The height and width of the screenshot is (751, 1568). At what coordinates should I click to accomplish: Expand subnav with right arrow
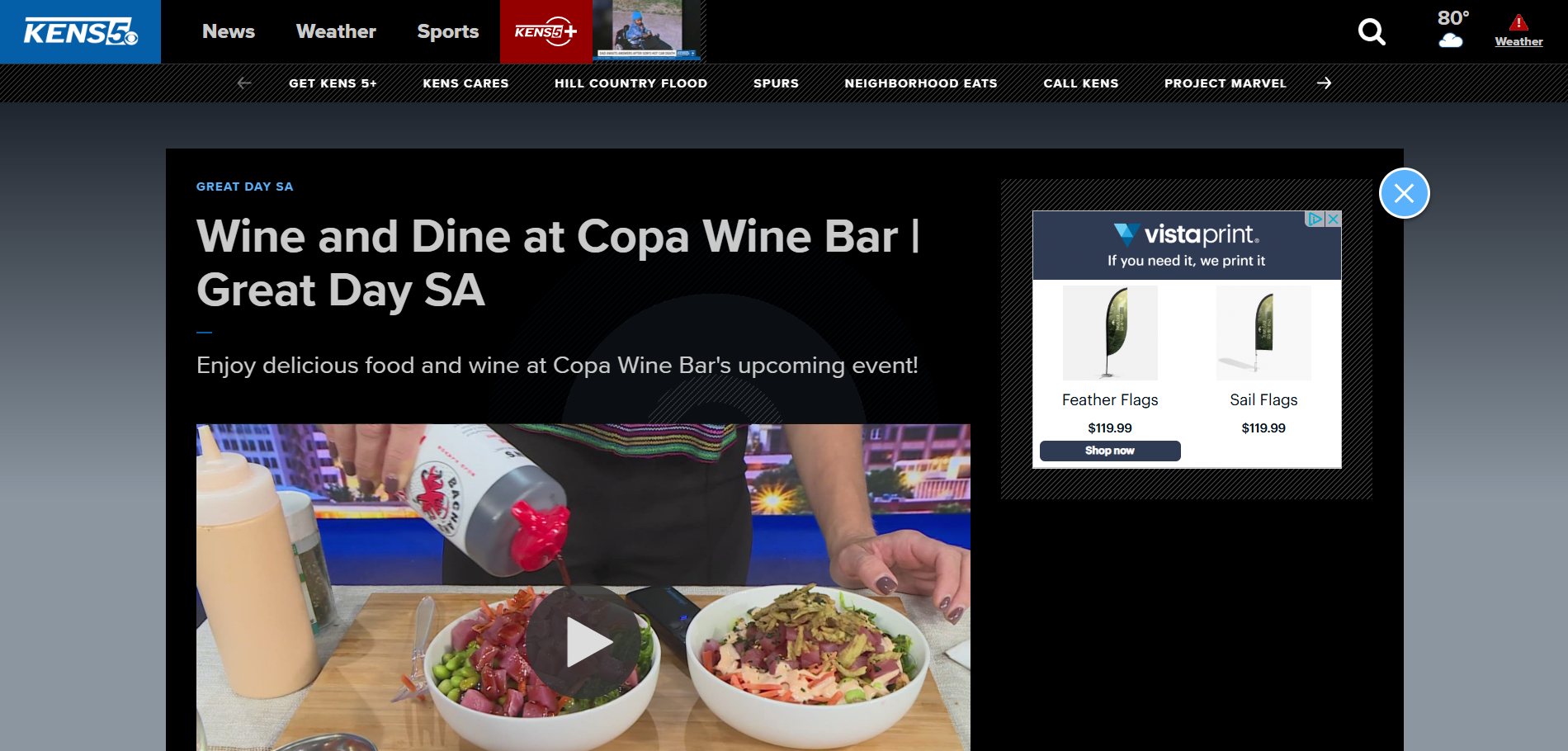(x=1325, y=83)
